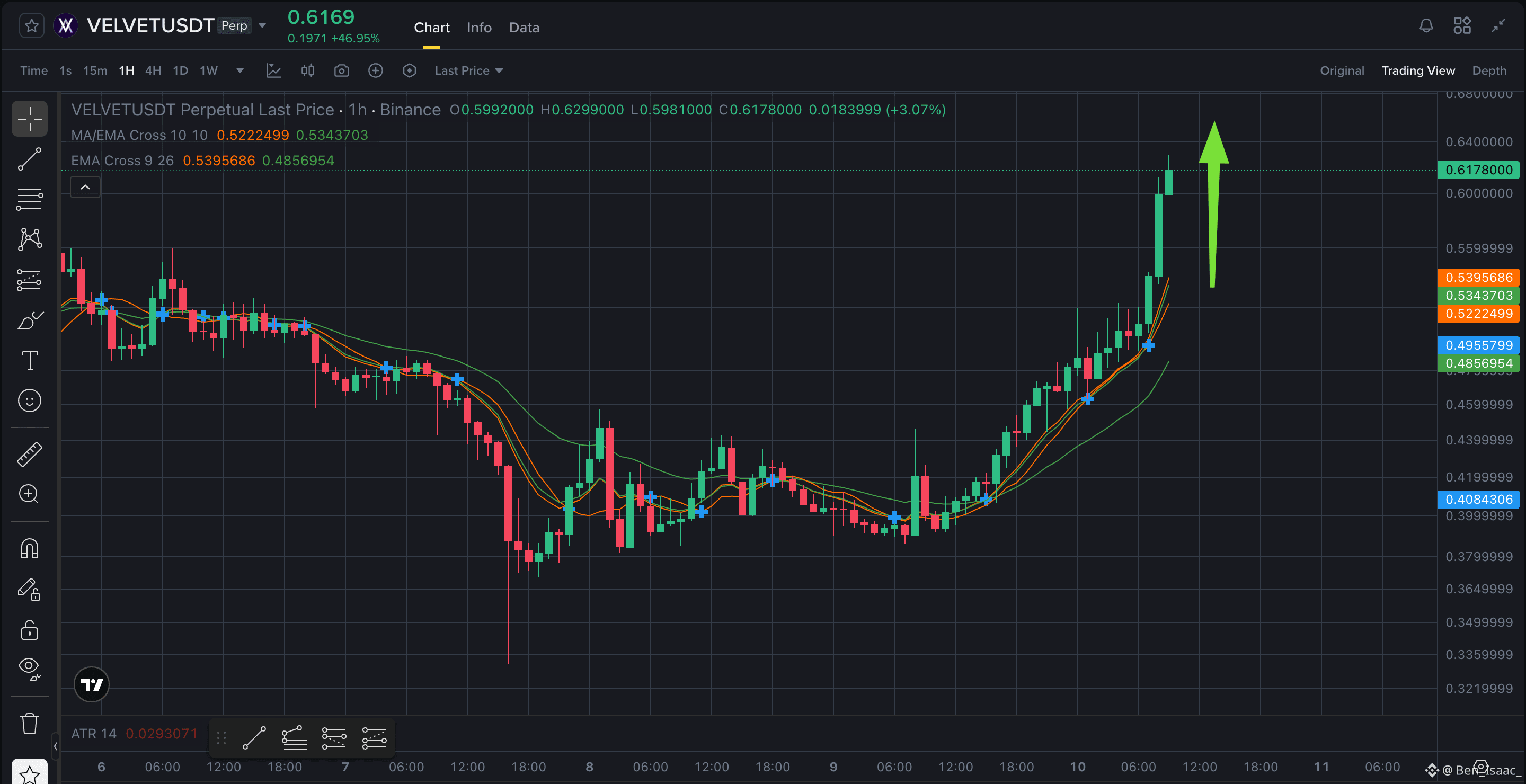Select the 1W time interval
The width and height of the screenshot is (1526, 784).
coord(209,70)
